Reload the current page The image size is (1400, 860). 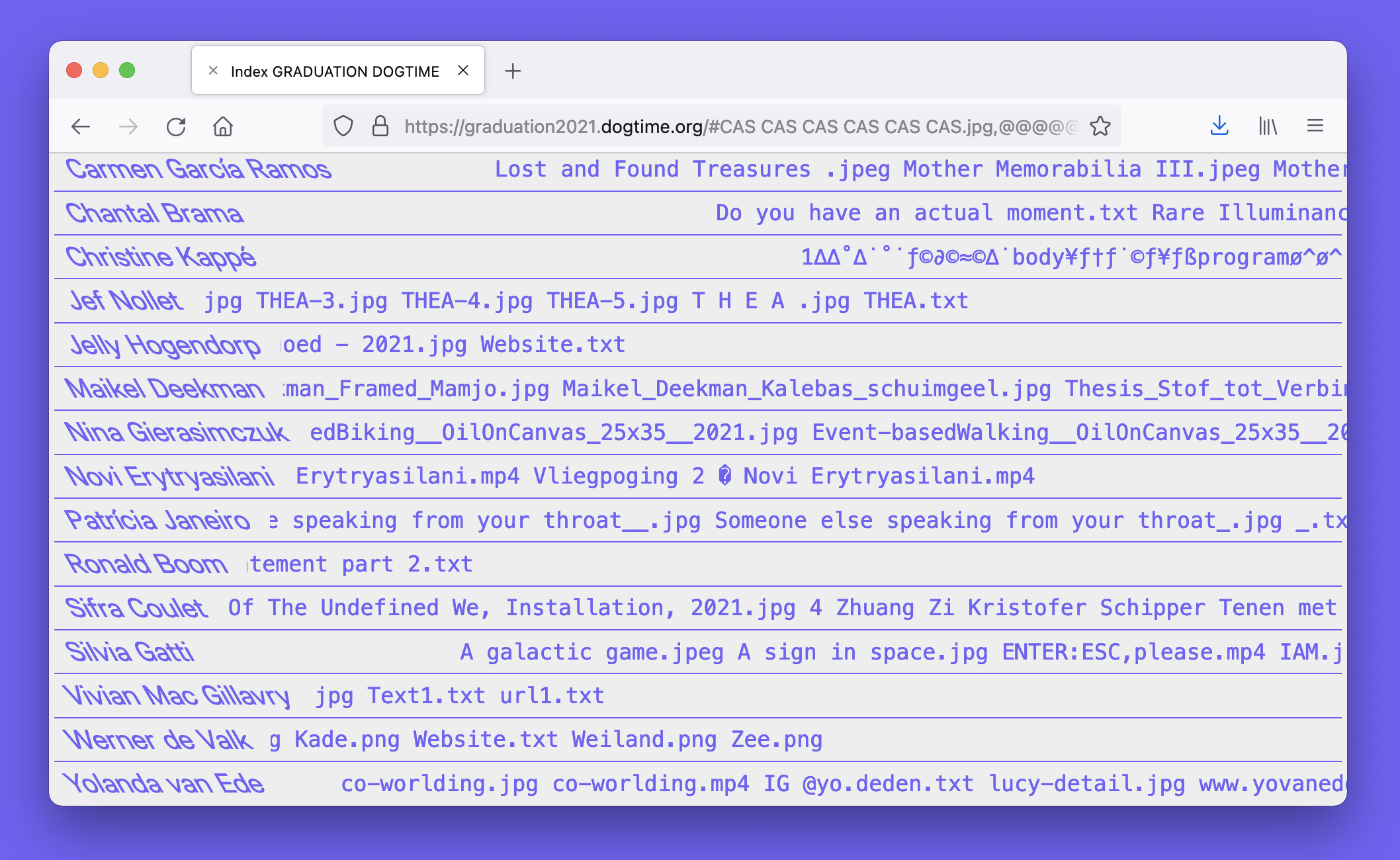click(176, 126)
